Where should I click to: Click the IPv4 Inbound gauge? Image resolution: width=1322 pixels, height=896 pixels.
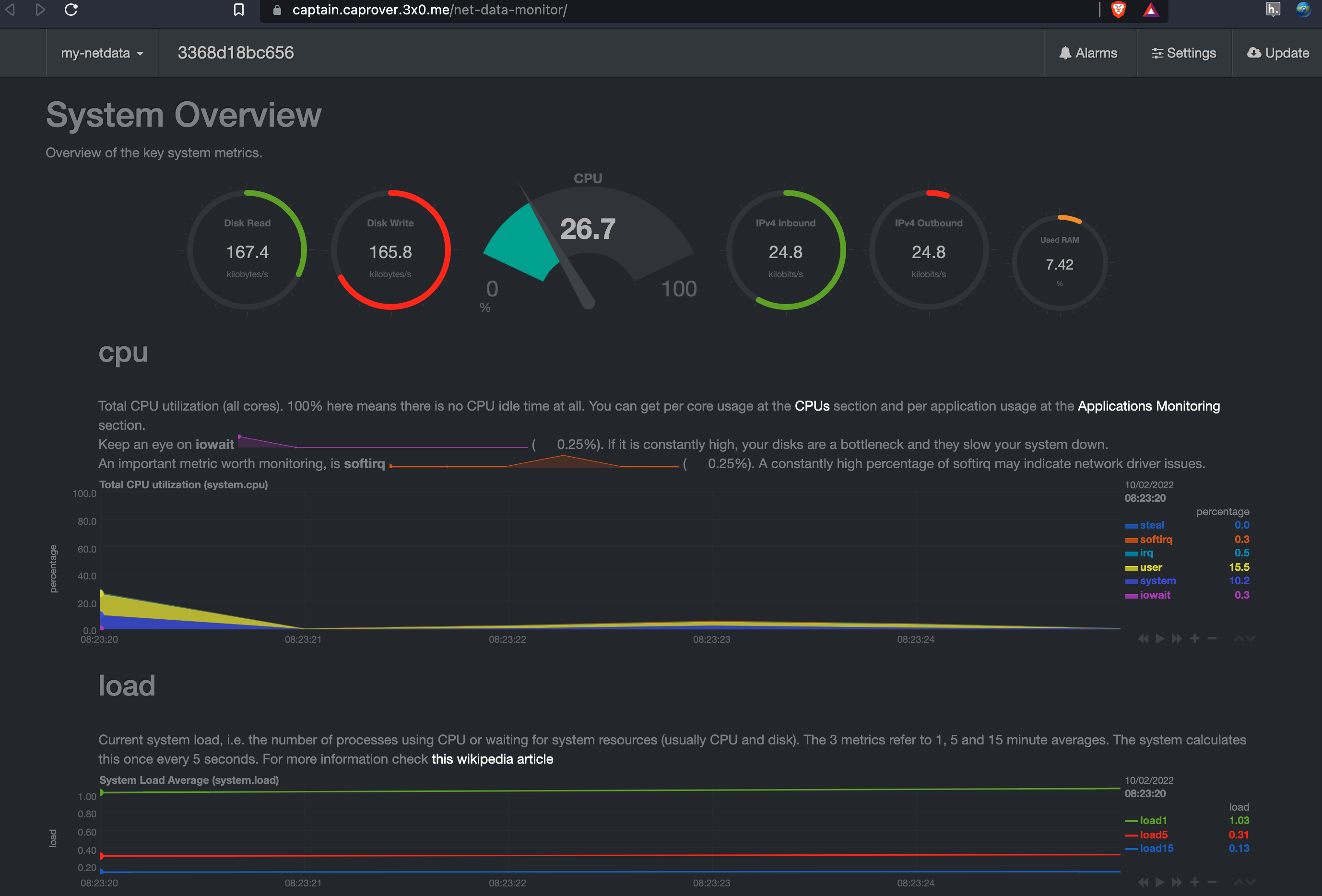(786, 250)
